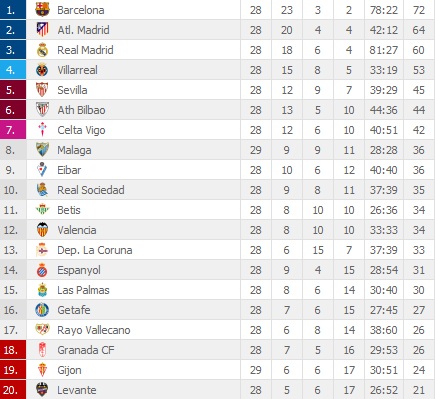The image size is (435, 399).
Task: Open the Malaga team link
Action: click(74, 150)
